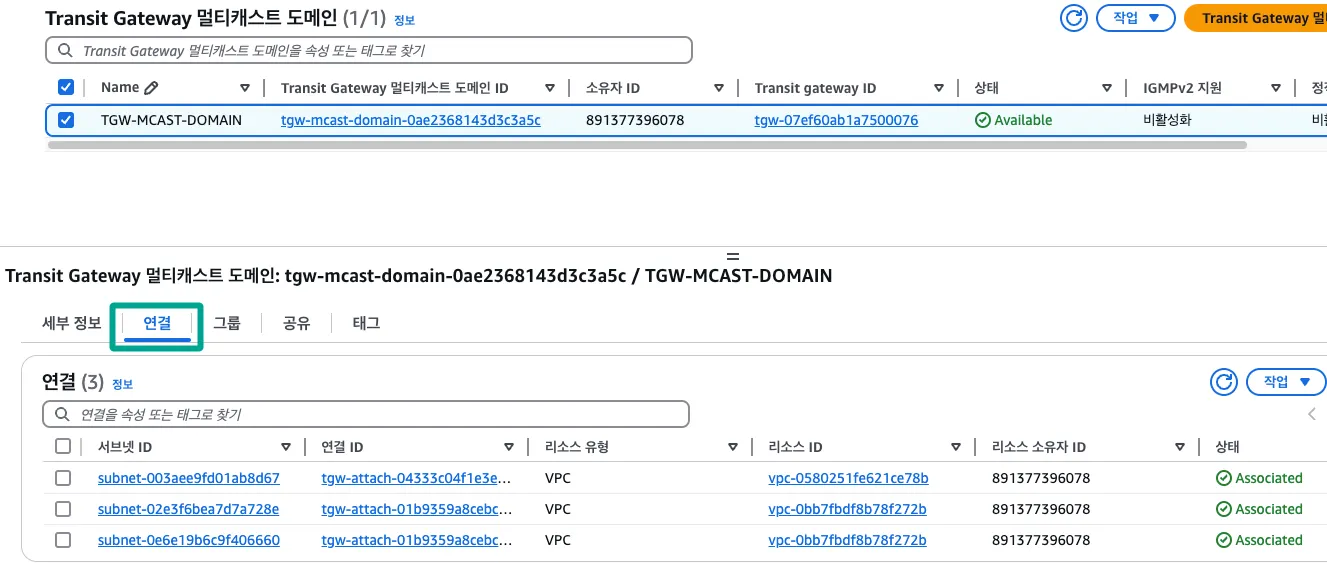Viewport: 1327px width, 576px height.
Task: Switch to the 그룹 tab
Action: click(x=227, y=323)
